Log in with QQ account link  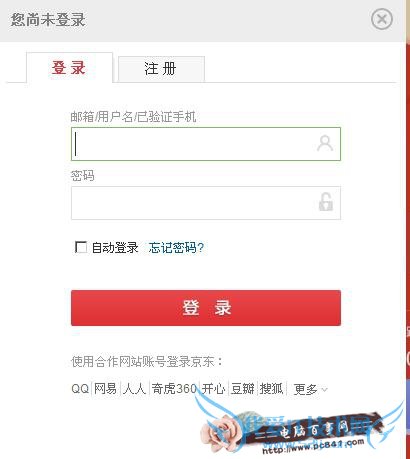pyautogui.click(x=80, y=389)
